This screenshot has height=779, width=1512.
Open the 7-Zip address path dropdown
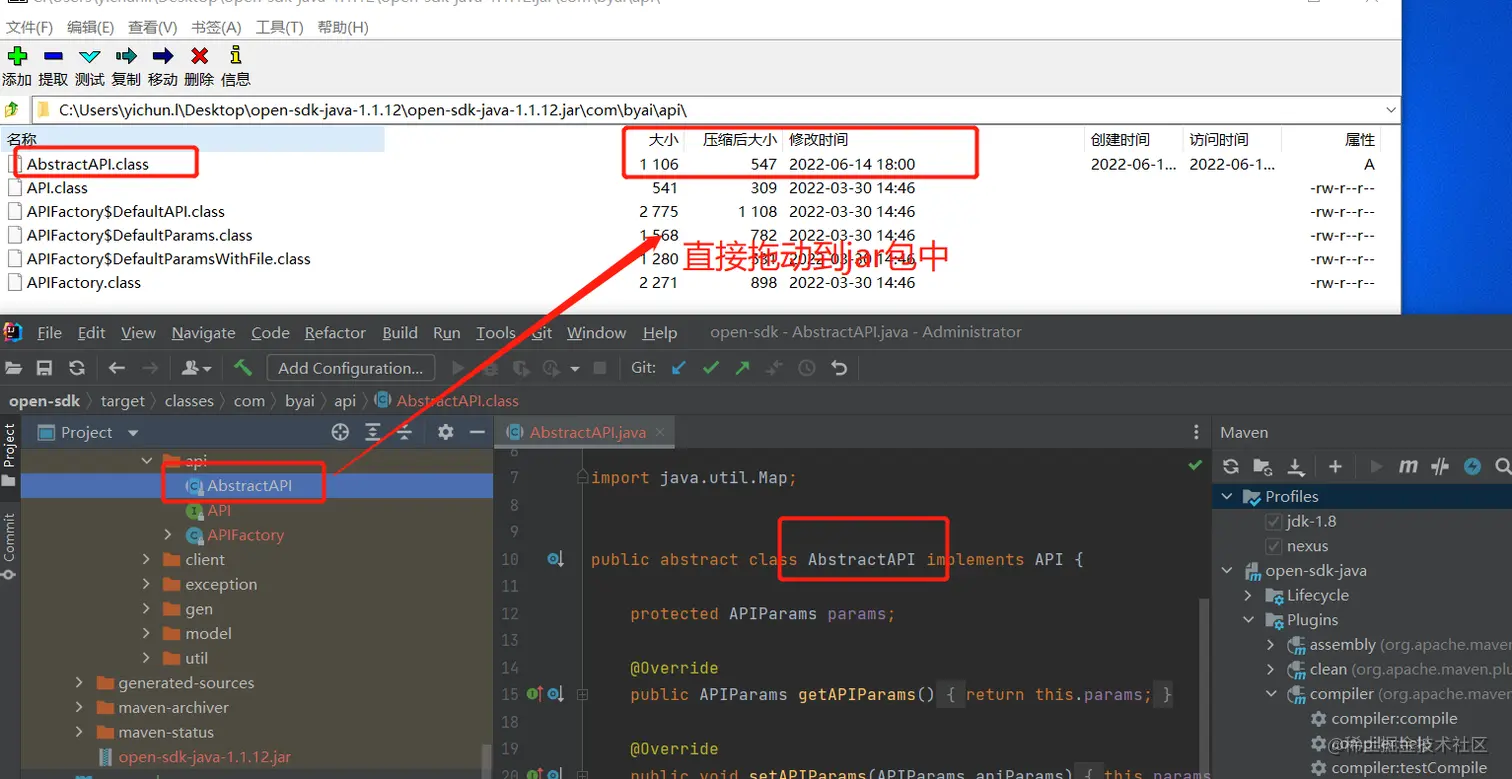(x=1391, y=109)
